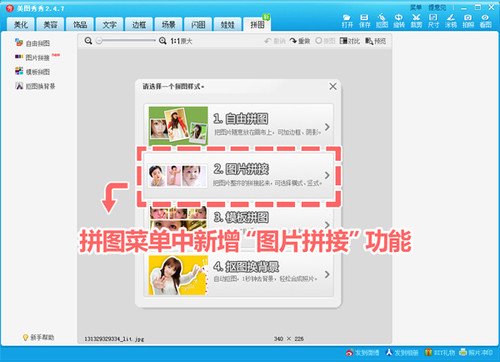
Task: Click the Meitu logo in title bar
Action: 10,8
